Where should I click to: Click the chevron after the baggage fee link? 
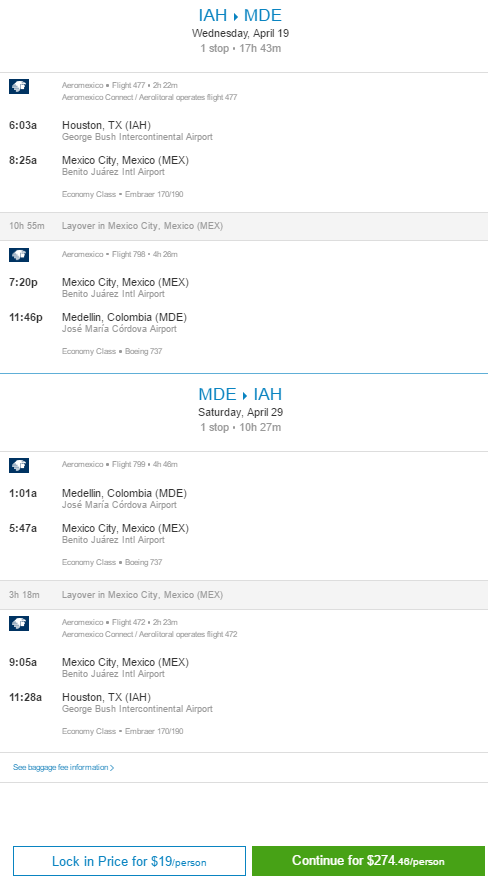click(112, 768)
